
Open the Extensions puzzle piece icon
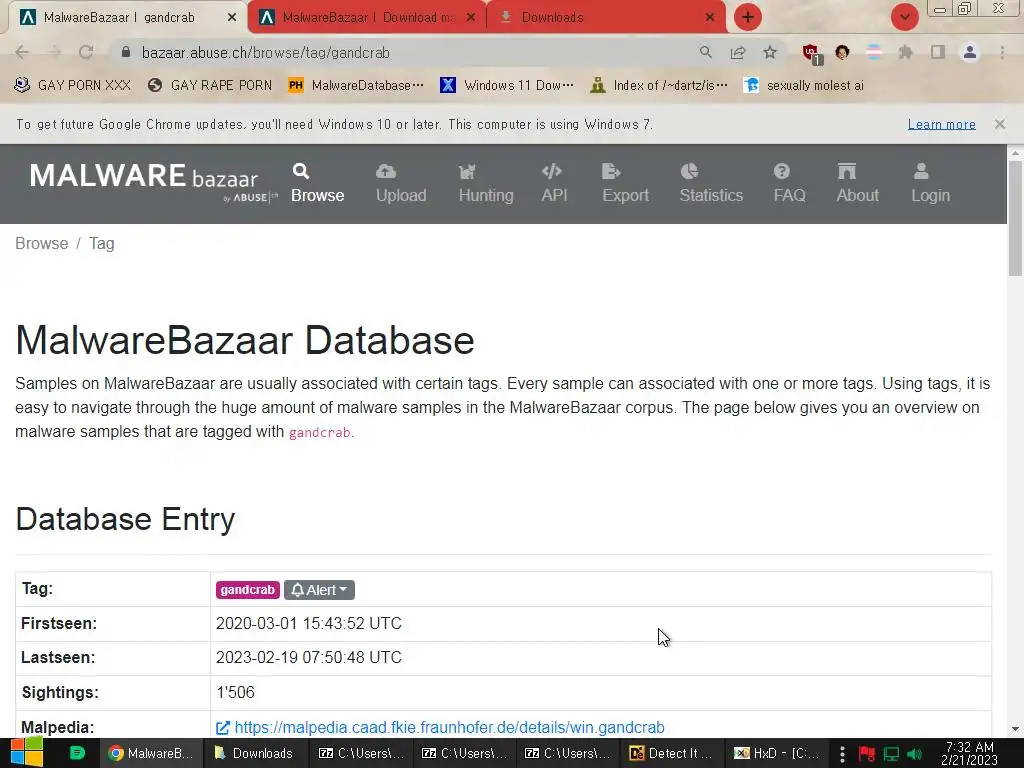point(906,52)
